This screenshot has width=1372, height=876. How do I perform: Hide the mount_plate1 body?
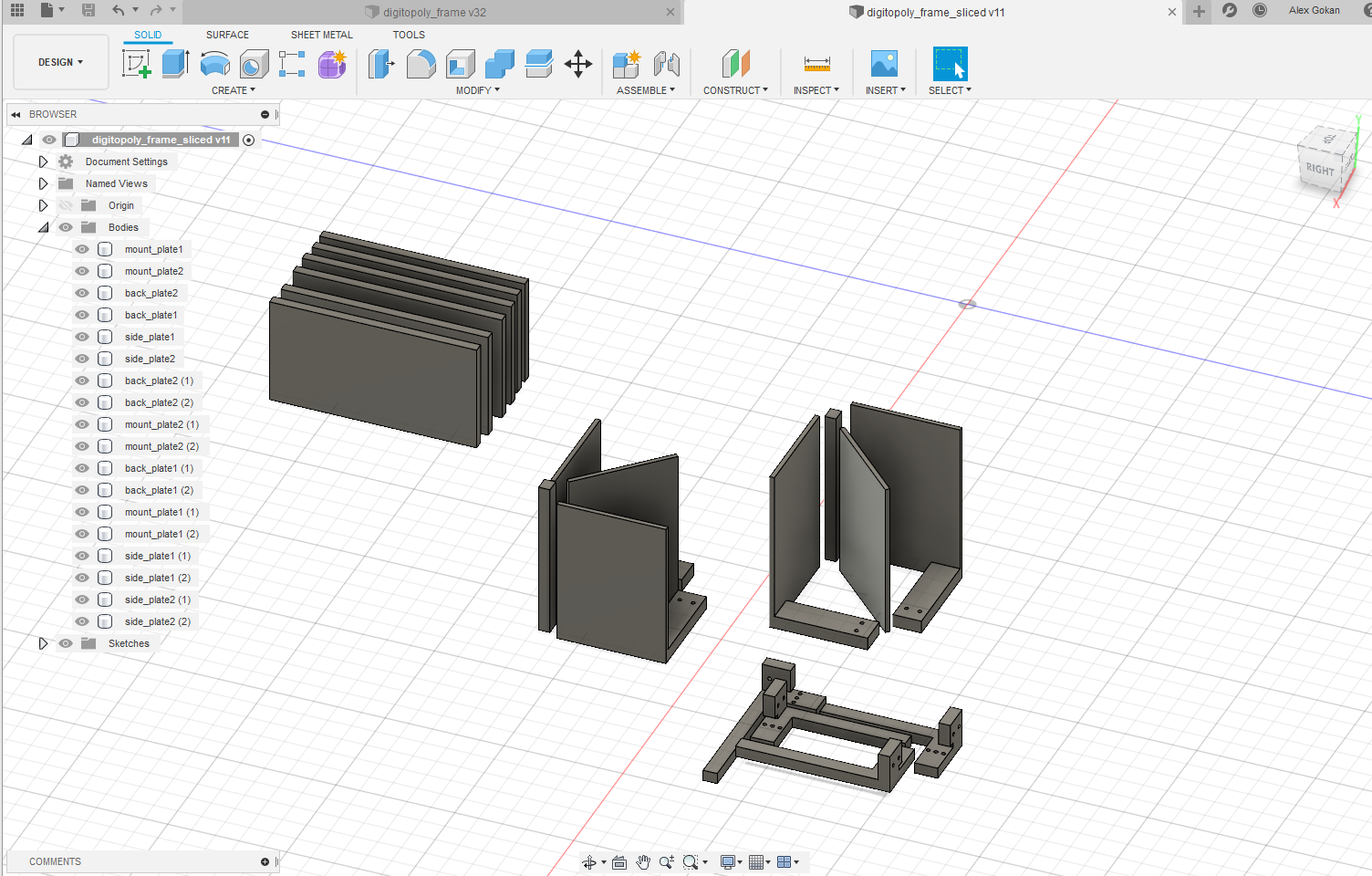[82, 249]
